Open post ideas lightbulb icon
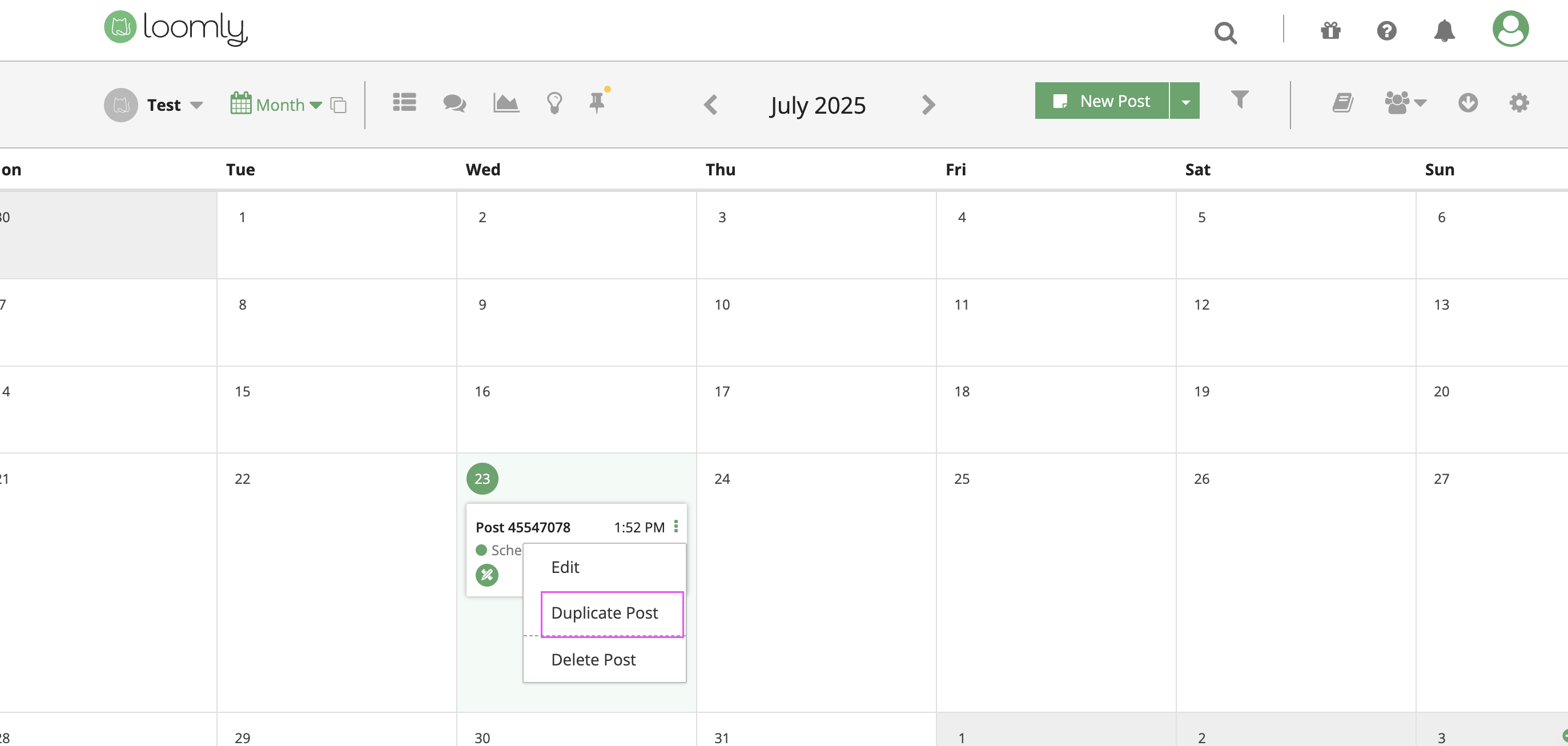This screenshot has width=1568, height=746. click(x=554, y=103)
